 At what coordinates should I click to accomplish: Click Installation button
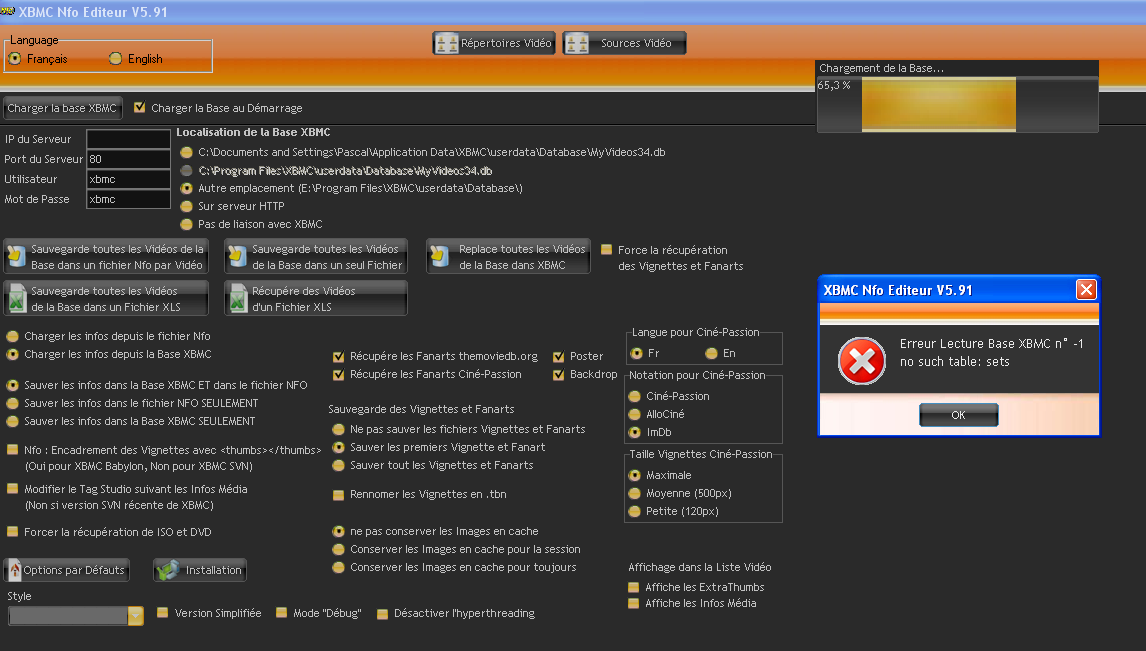point(200,570)
